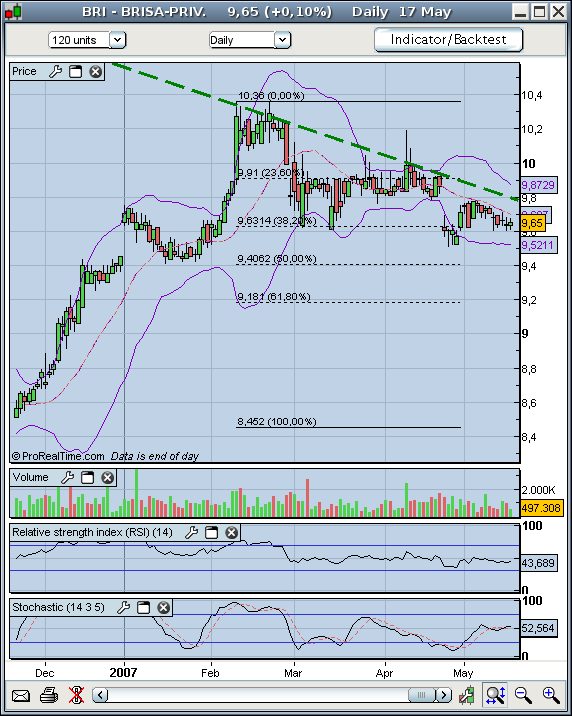Viewport: 572px width, 716px height.
Task: Zoom out the chart
Action: coord(523,695)
